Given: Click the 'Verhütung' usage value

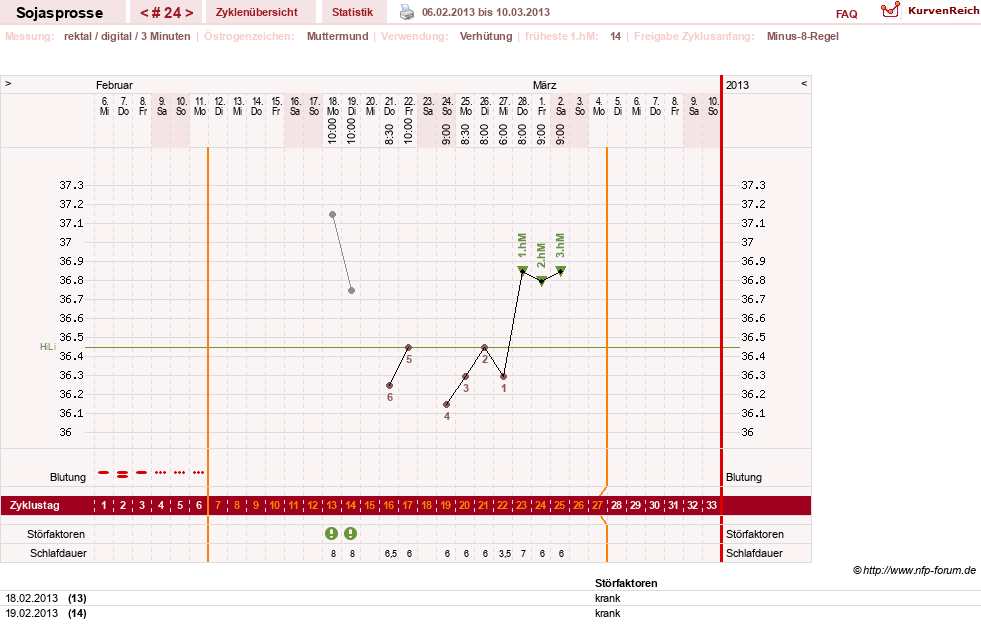Looking at the screenshot, I should (x=485, y=36).
